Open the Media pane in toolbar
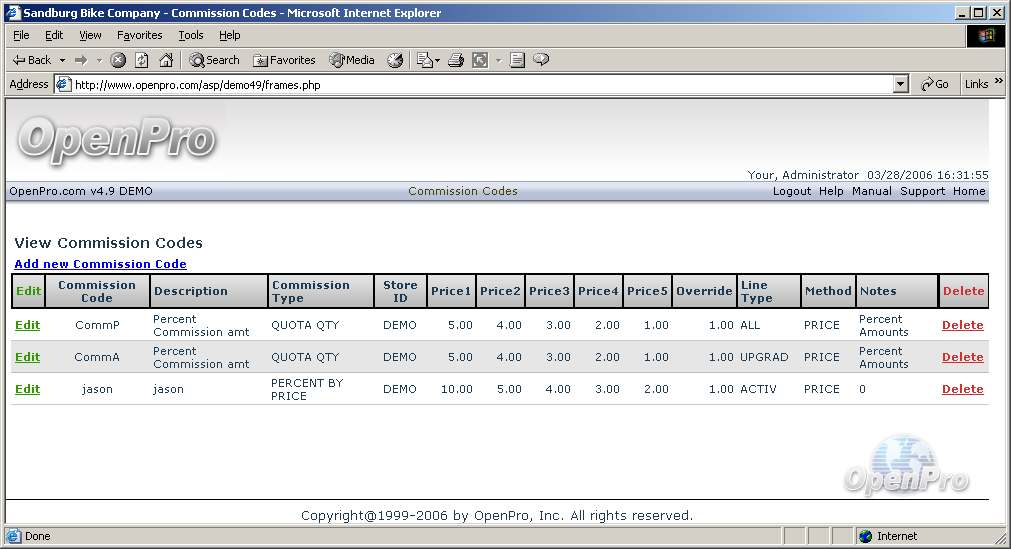The image size is (1011, 549). pos(352,60)
